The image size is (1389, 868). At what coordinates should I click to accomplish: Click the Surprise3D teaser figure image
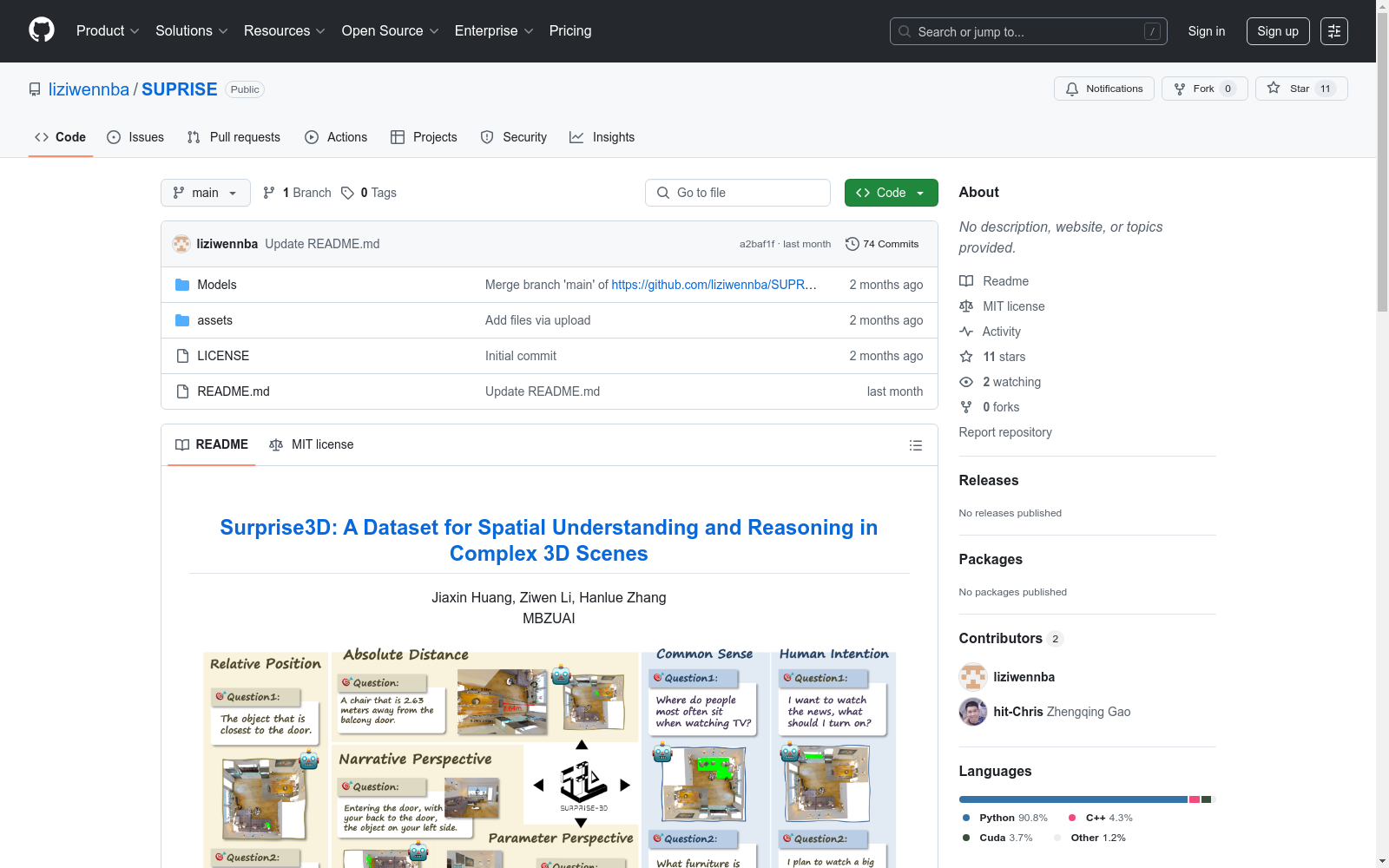click(550, 759)
